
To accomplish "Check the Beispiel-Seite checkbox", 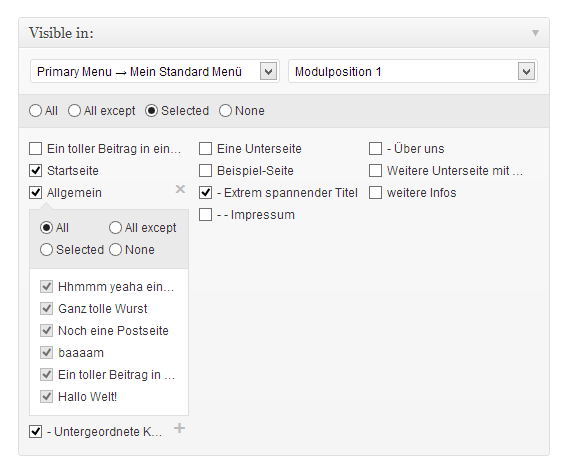I will pos(205,171).
